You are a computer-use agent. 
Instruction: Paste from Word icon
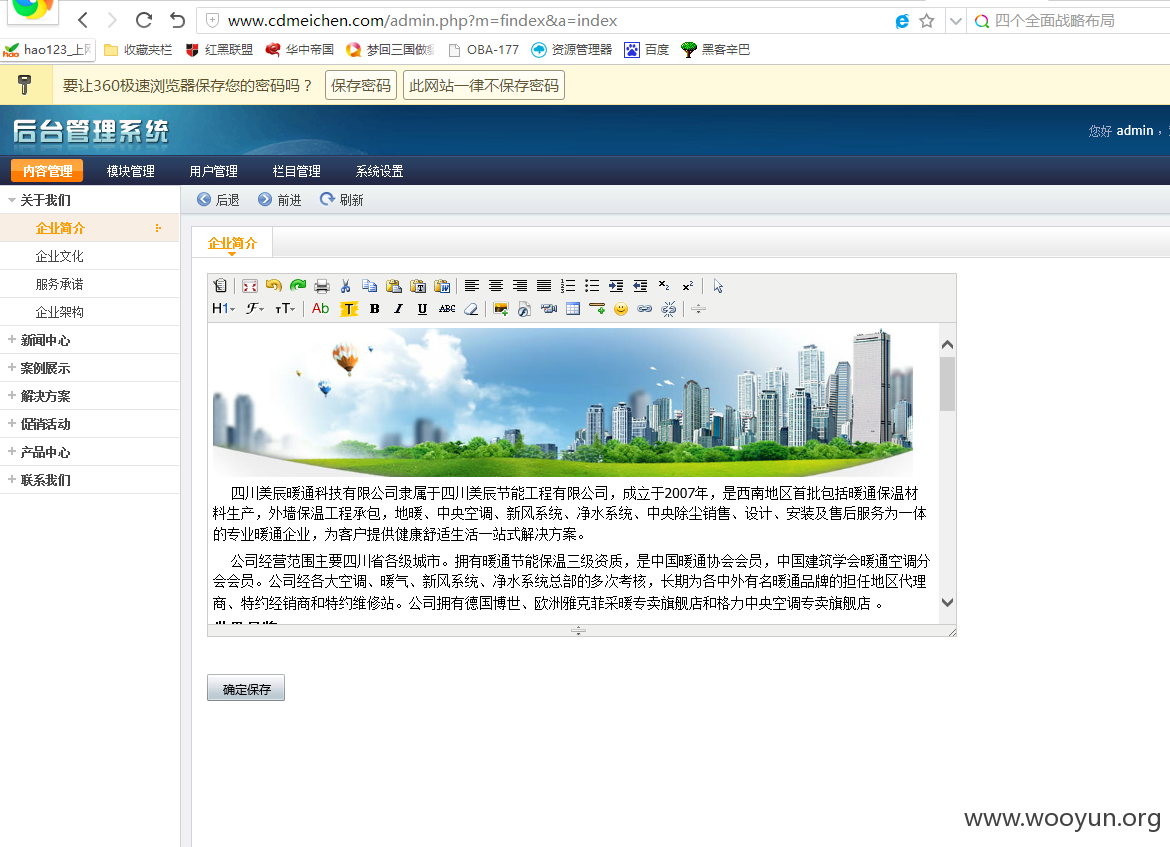point(442,286)
